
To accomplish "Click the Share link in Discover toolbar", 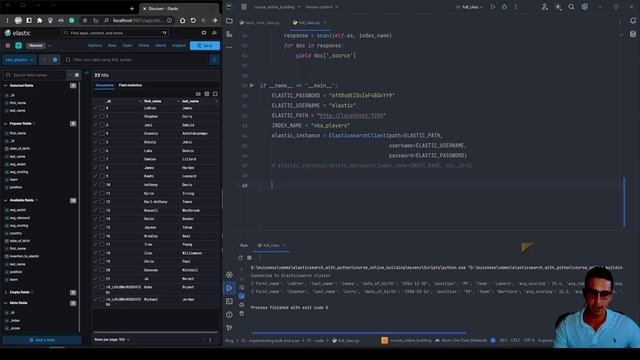I will pos(144,46).
